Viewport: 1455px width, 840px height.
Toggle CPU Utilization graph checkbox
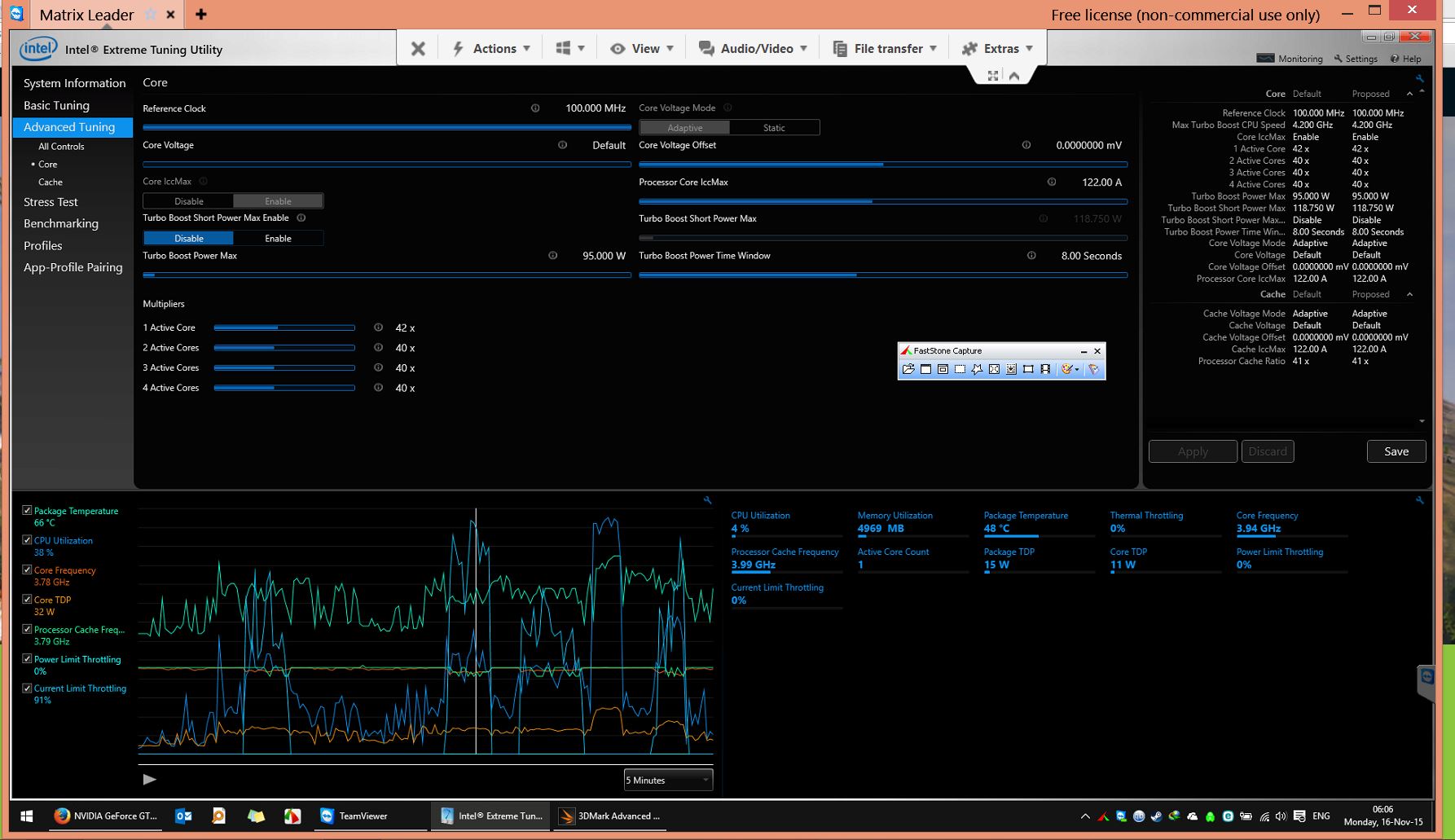[27, 539]
